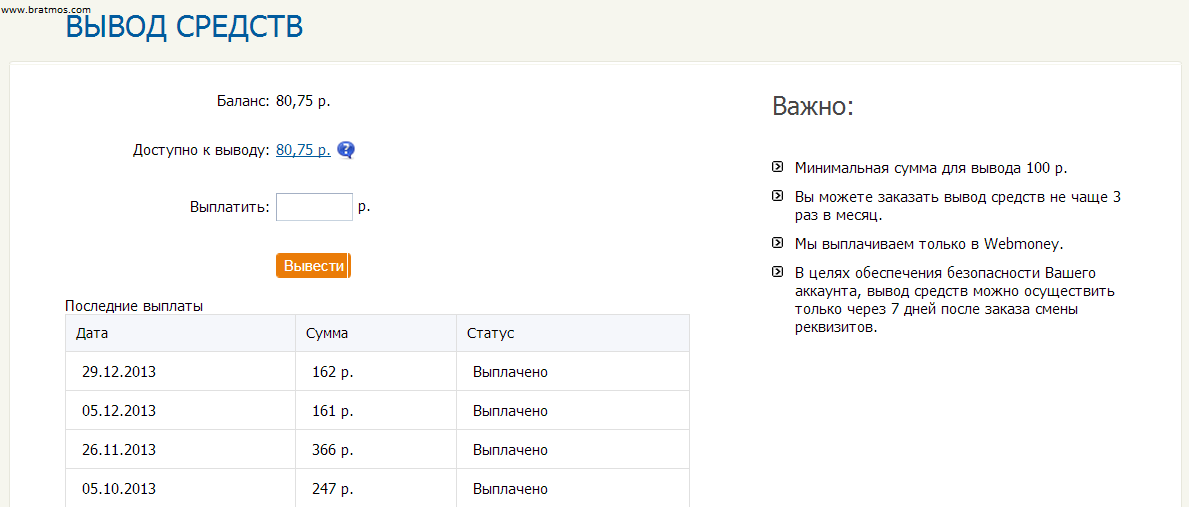Select the 29.12.2013 payout date cell

pos(119,372)
